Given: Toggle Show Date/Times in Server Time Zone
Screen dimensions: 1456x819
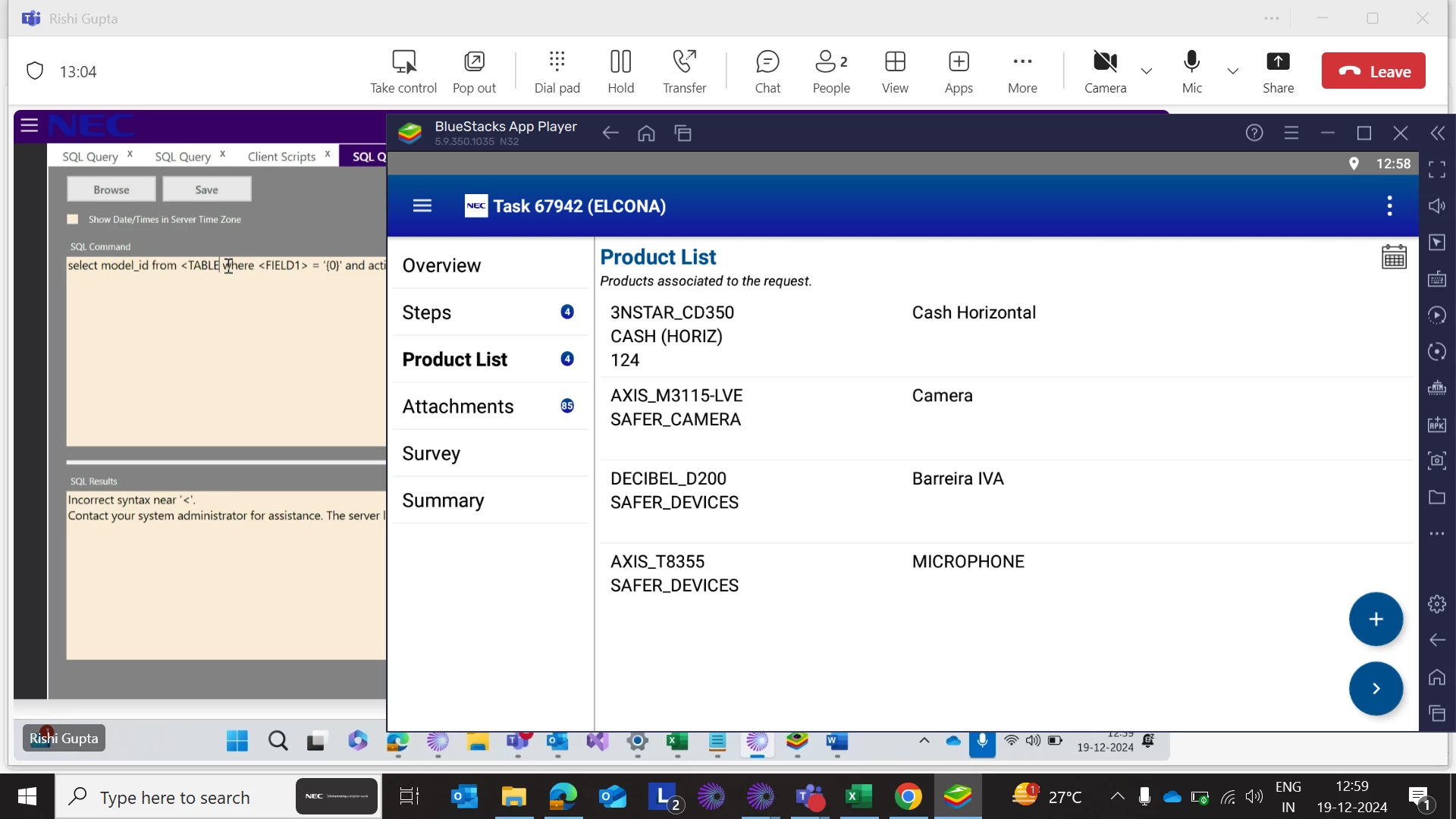Looking at the screenshot, I should [73, 219].
